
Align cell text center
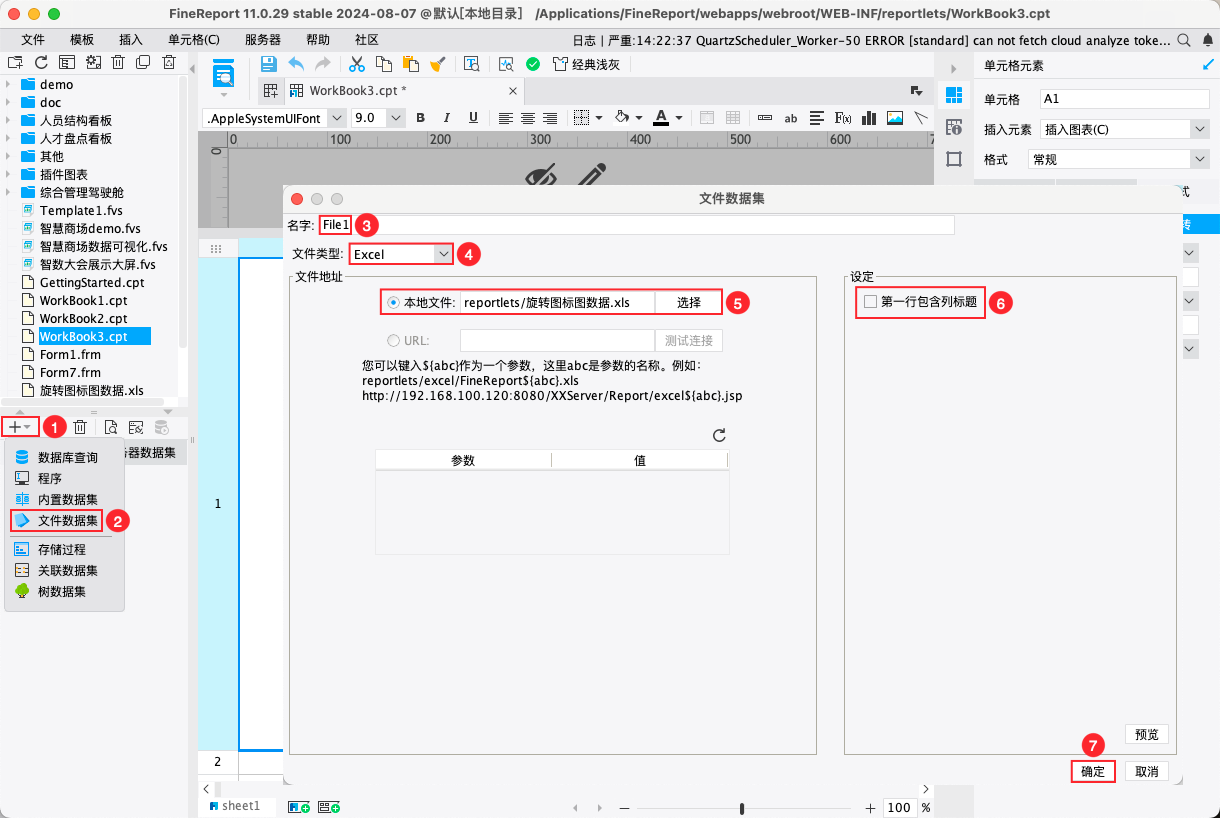pos(527,117)
